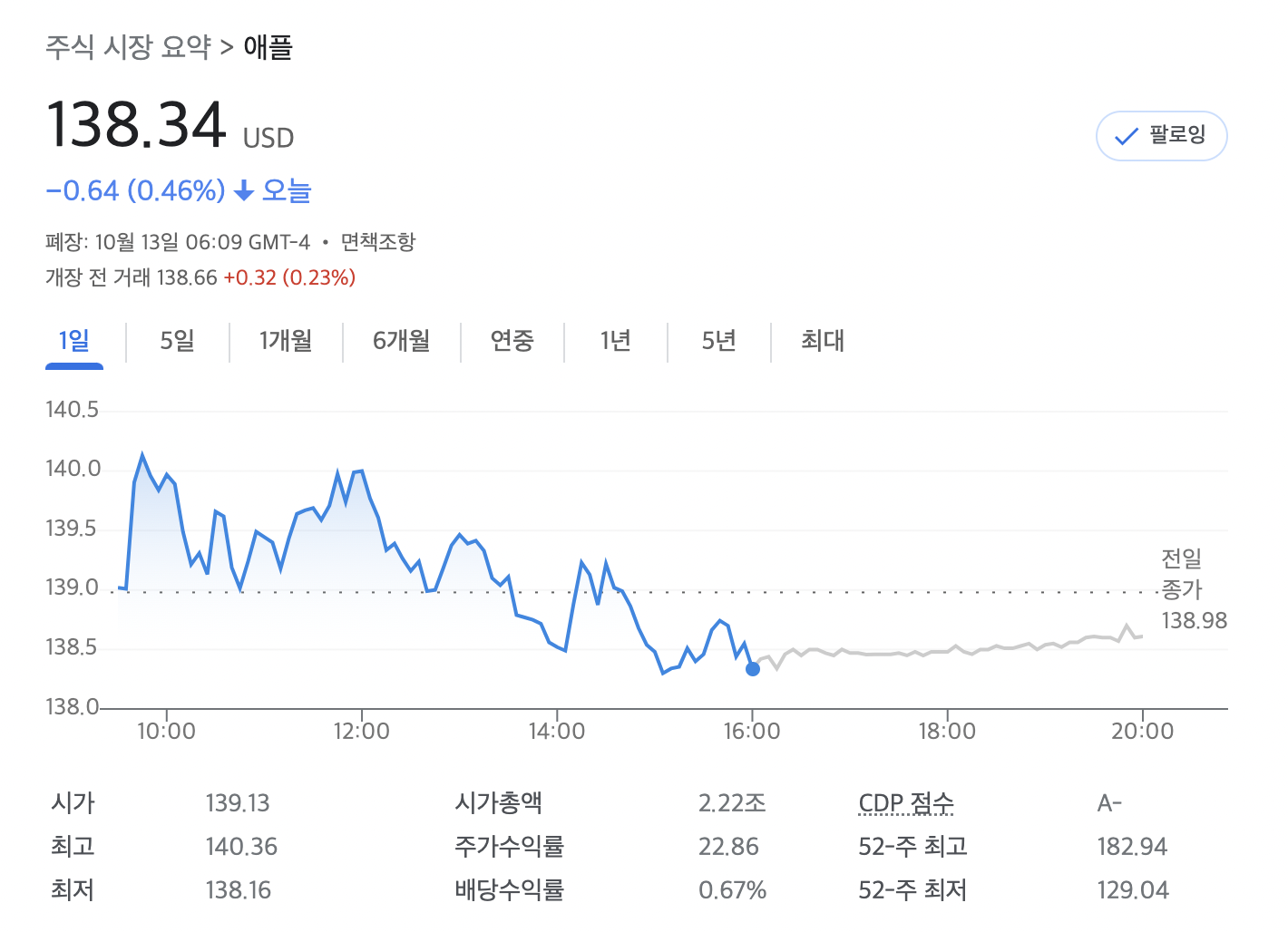Screen dimensions: 1288x932
Task: Click the 애플 breadcrumb title
Action: tap(268, 47)
